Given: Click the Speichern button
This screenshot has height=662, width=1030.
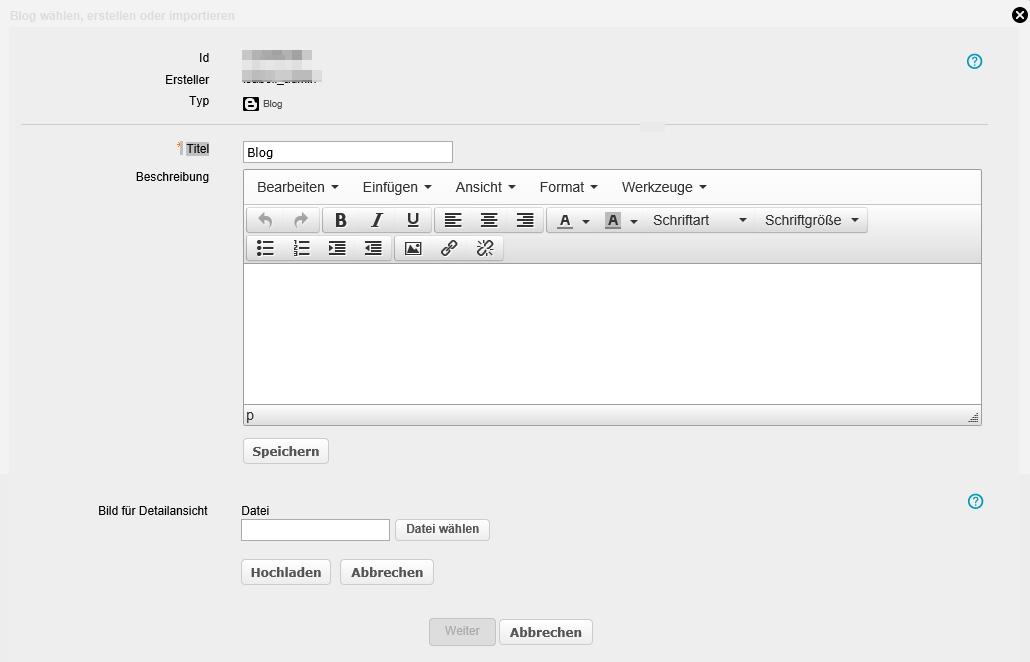Looking at the screenshot, I should [285, 451].
